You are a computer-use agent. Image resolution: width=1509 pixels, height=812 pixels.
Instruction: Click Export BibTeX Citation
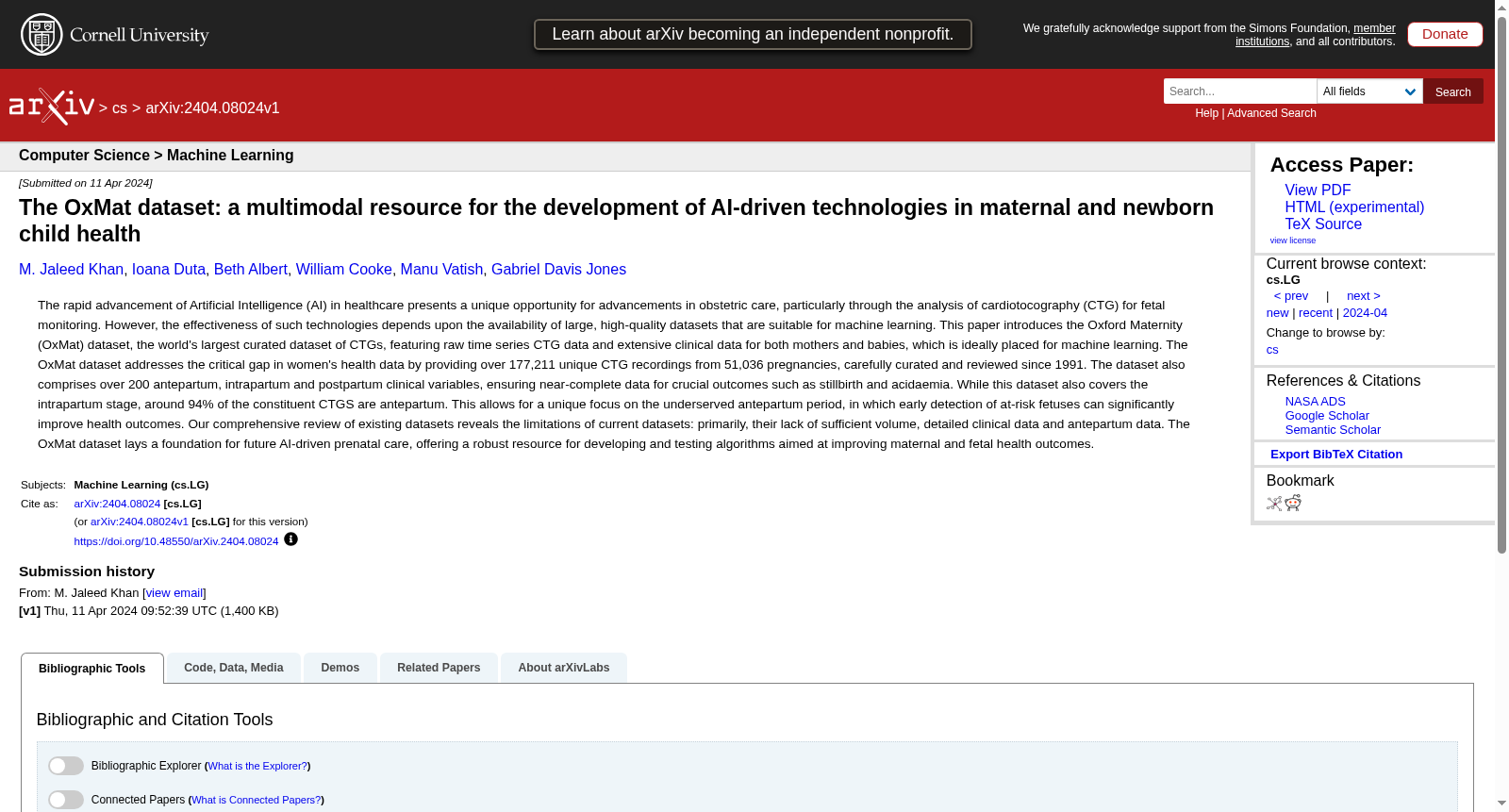coord(1336,455)
